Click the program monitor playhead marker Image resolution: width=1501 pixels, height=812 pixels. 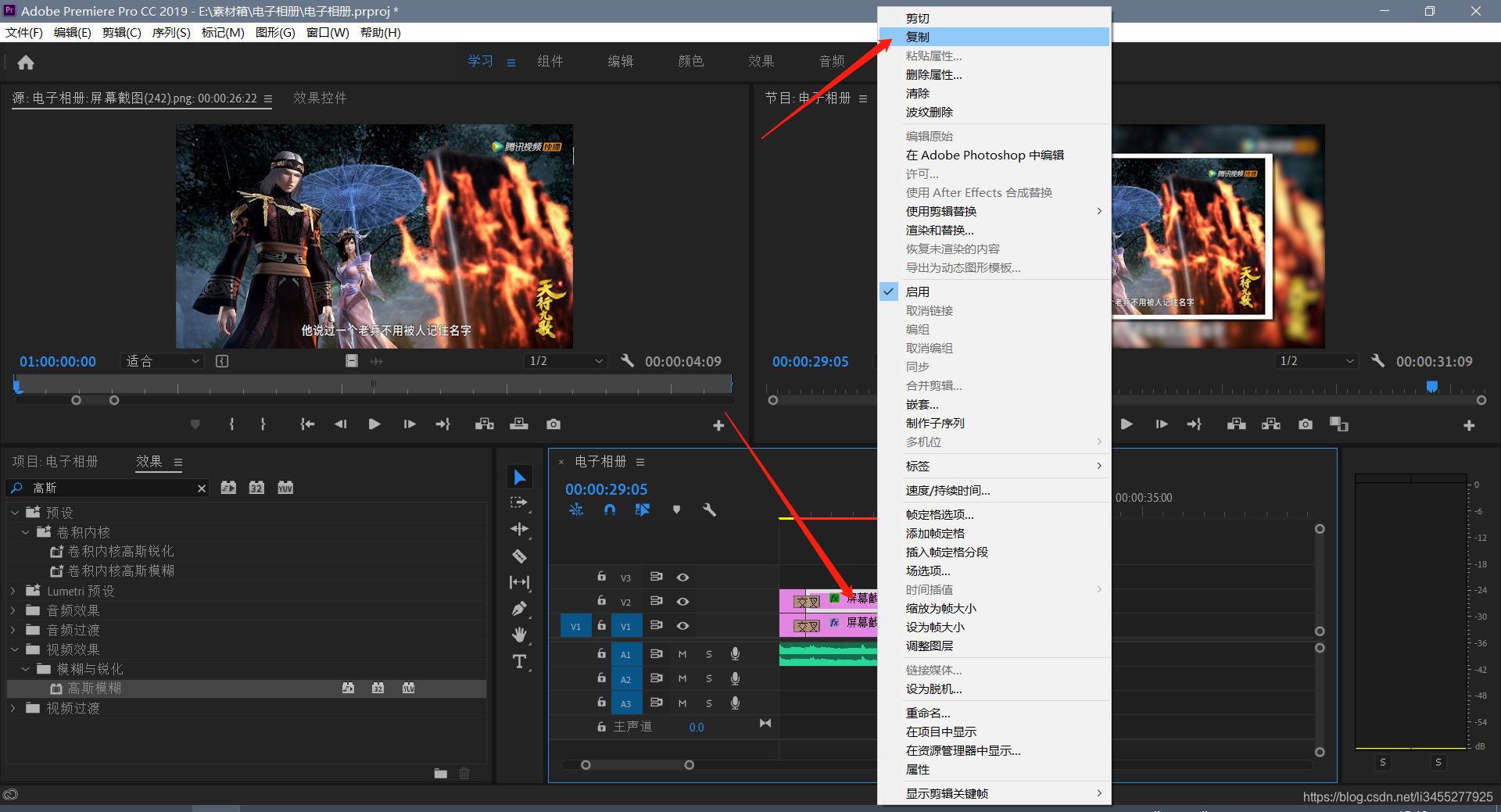(1432, 387)
